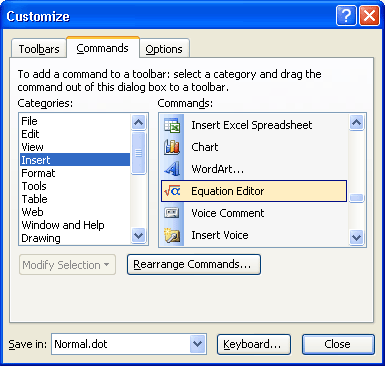Screen dimensions: 385x366
Task: Click Commands list scroll up arrow
Action: [x=356, y=123]
